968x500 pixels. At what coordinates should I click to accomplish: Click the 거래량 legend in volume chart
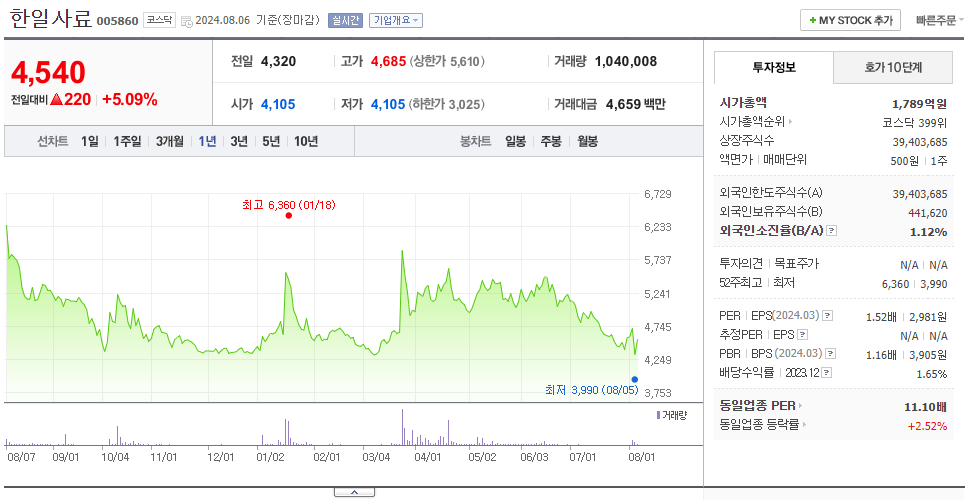671,415
